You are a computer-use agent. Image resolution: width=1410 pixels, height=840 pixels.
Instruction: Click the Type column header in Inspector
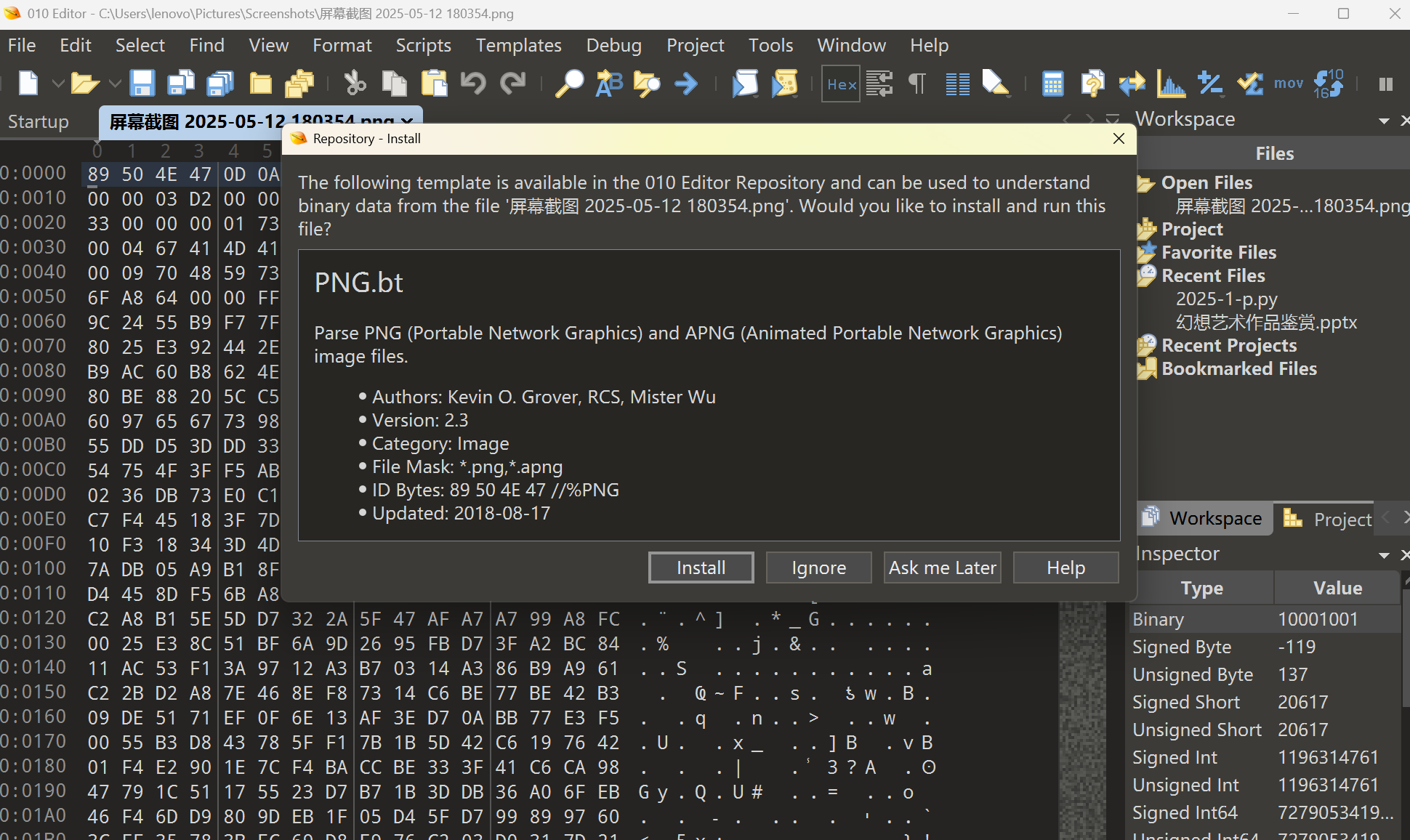point(1201,588)
